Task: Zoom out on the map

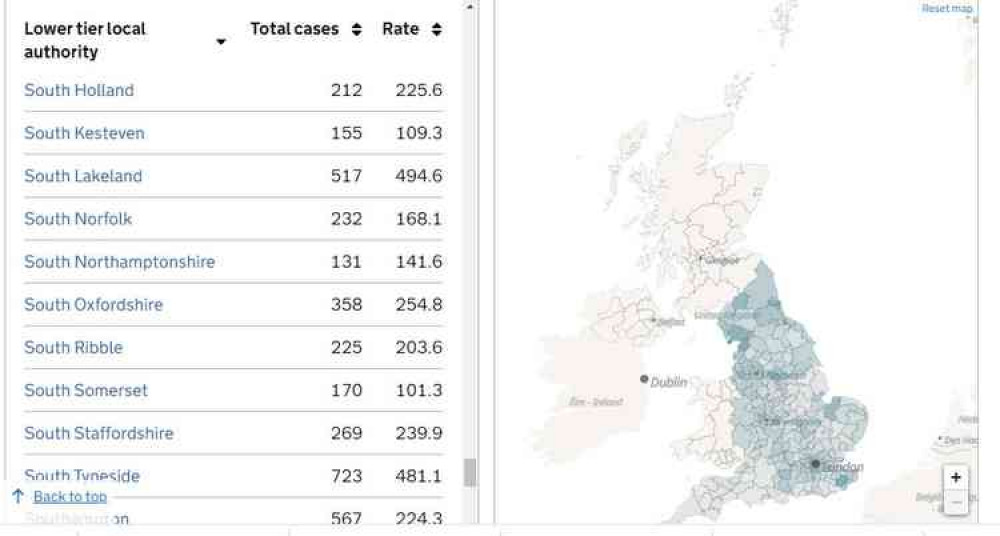Action: click(x=956, y=501)
